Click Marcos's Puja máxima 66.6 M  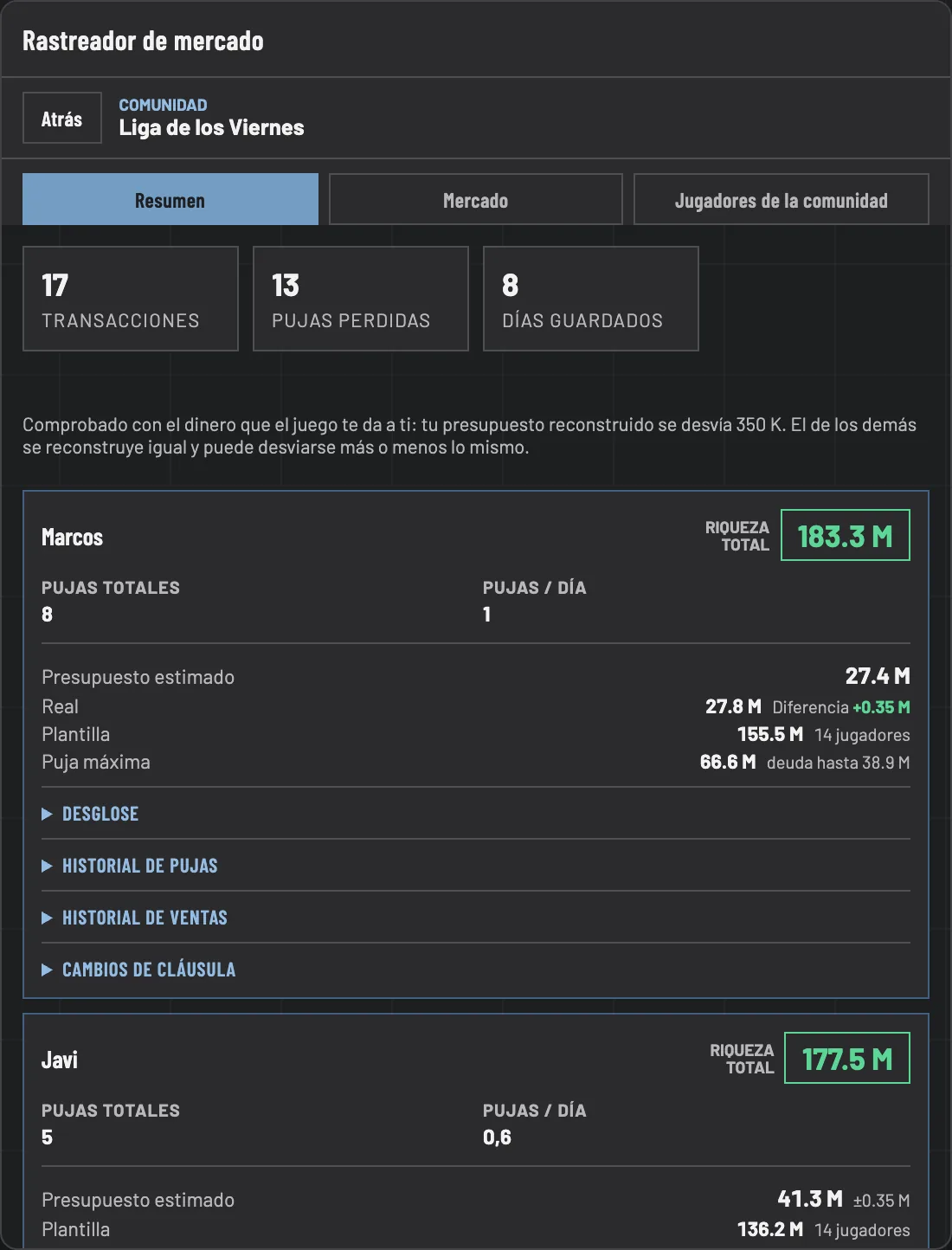coord(728,762)
